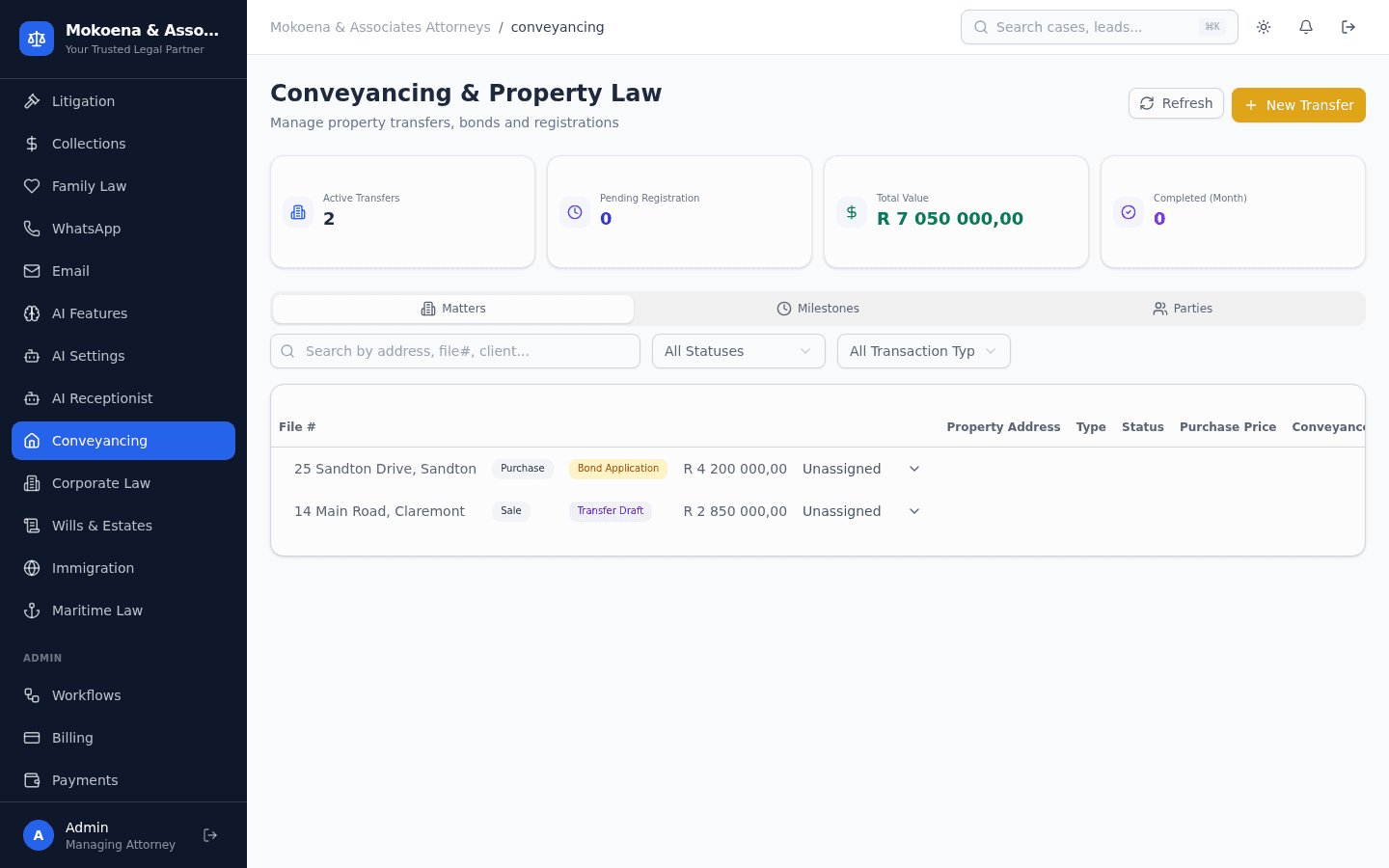The width and height of the screenshot is (1389, 868).
Task: Open the Conveyancing sidebar menu item
Action: (123, 441)
